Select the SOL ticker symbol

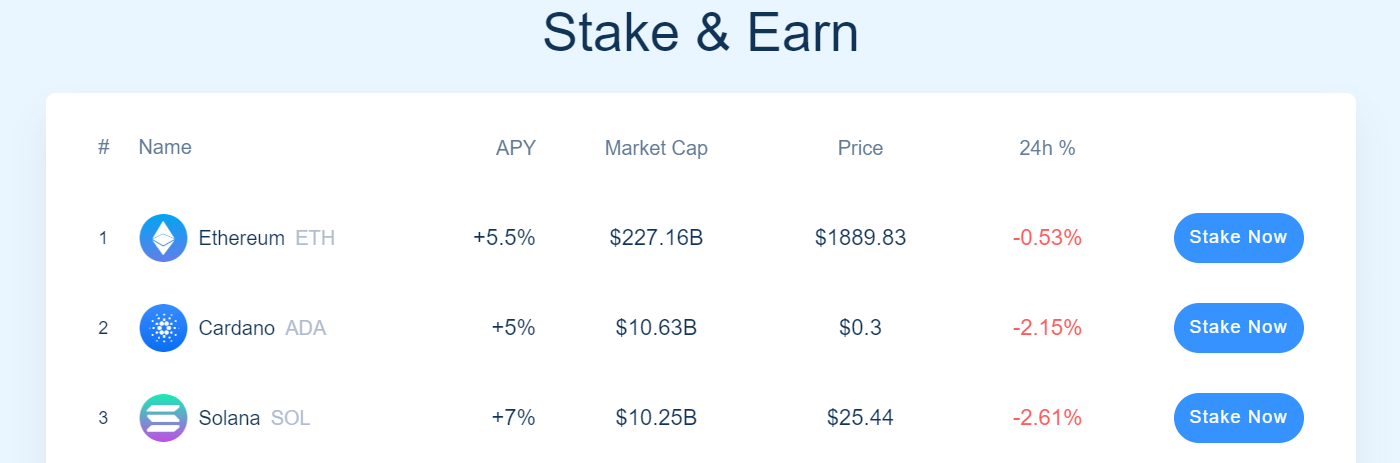(x=291, y=418)
